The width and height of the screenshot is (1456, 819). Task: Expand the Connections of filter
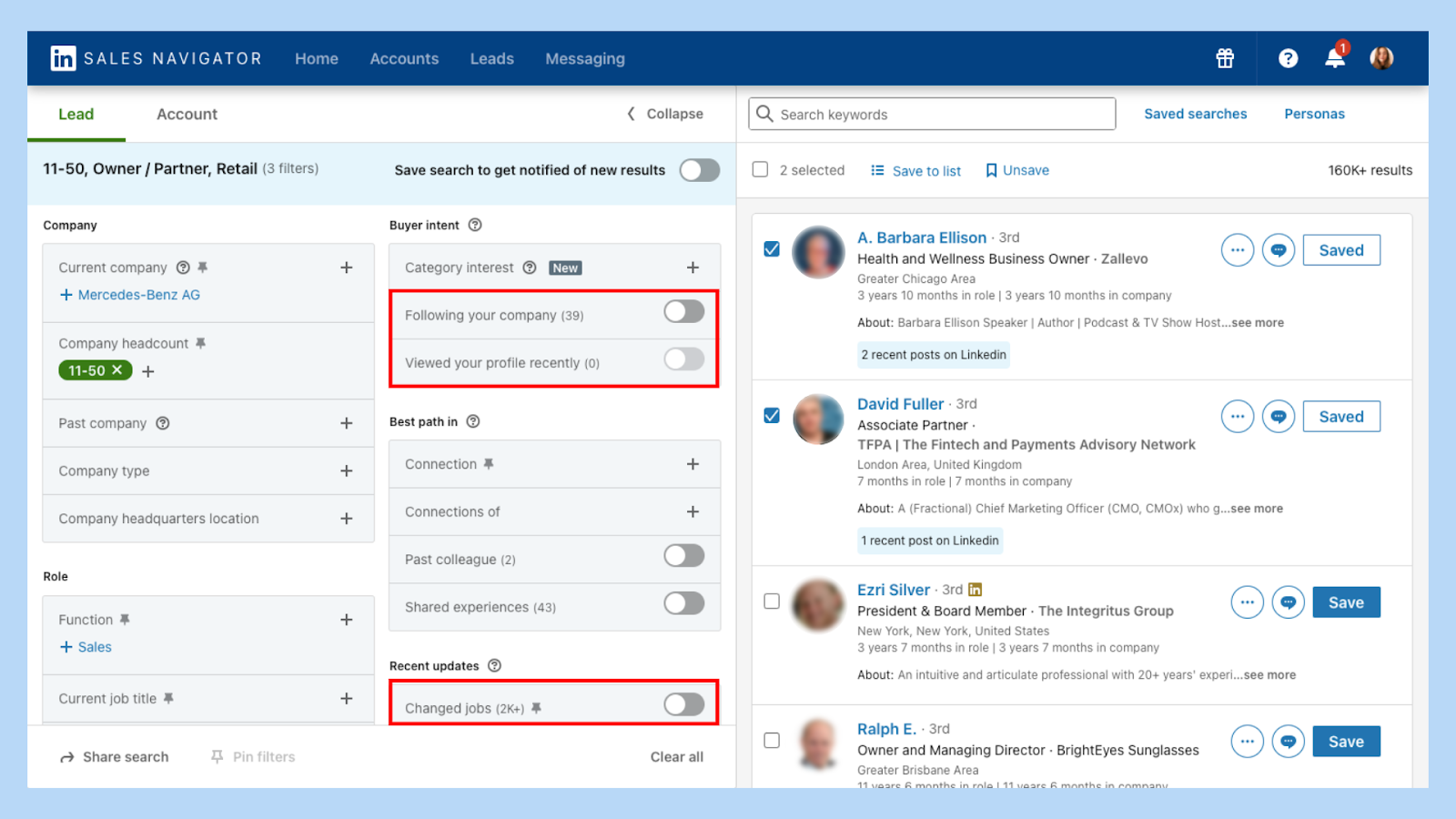click(693, 511)
